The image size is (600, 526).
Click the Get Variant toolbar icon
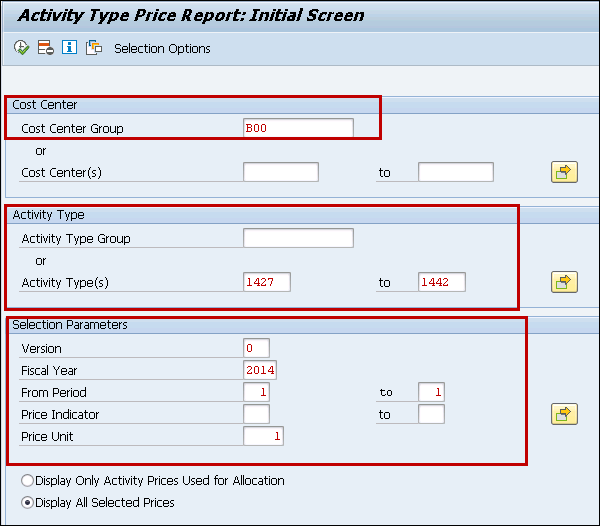pyautogui.click(x=94, y=48)
